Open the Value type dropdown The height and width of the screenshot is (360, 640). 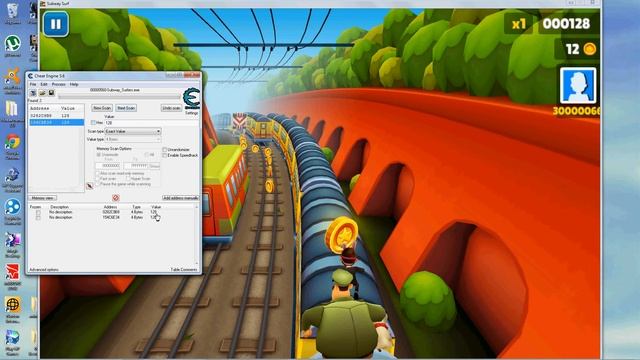tap(133, 140)
